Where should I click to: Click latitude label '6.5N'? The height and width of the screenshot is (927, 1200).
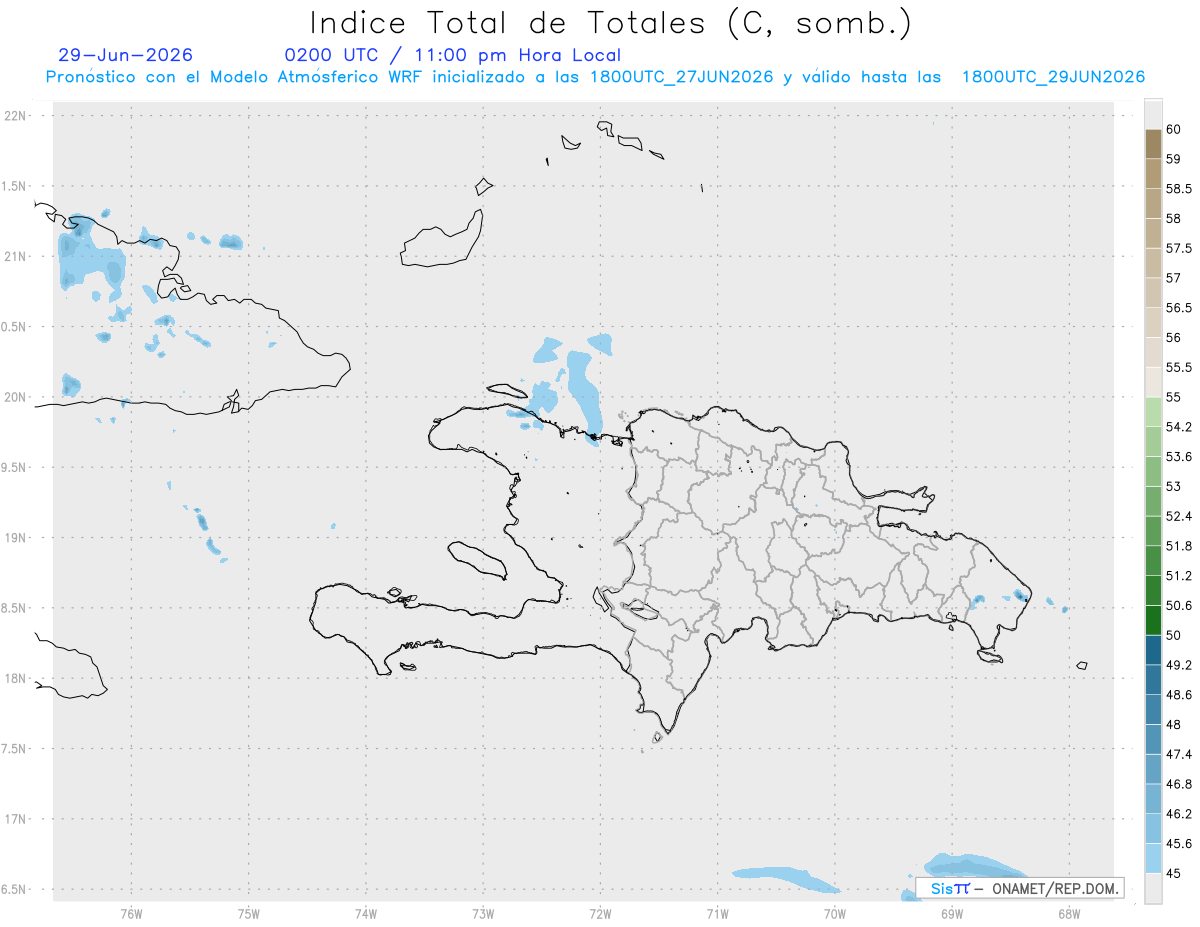15,889
